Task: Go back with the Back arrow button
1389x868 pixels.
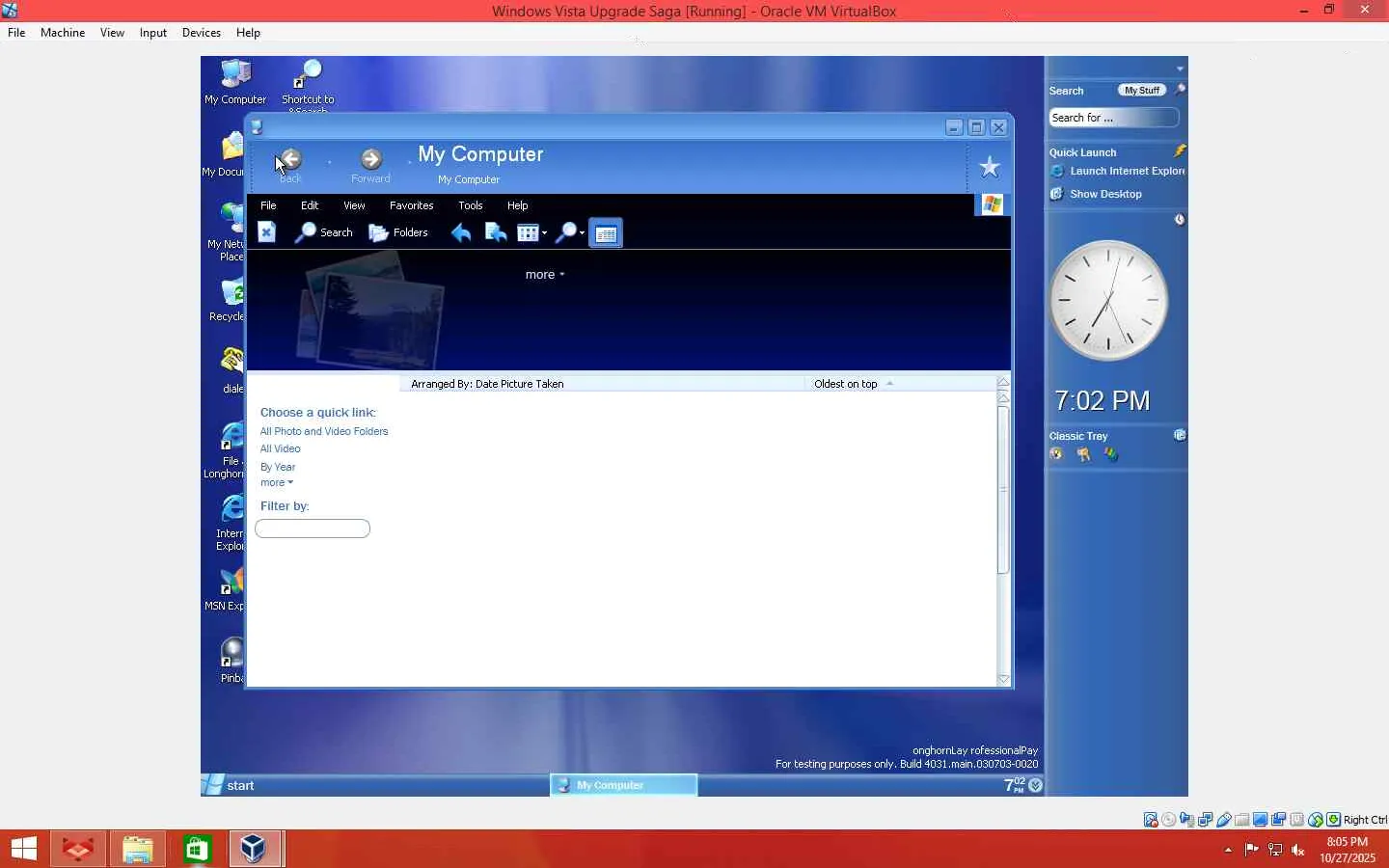Action: click(290, 160)
